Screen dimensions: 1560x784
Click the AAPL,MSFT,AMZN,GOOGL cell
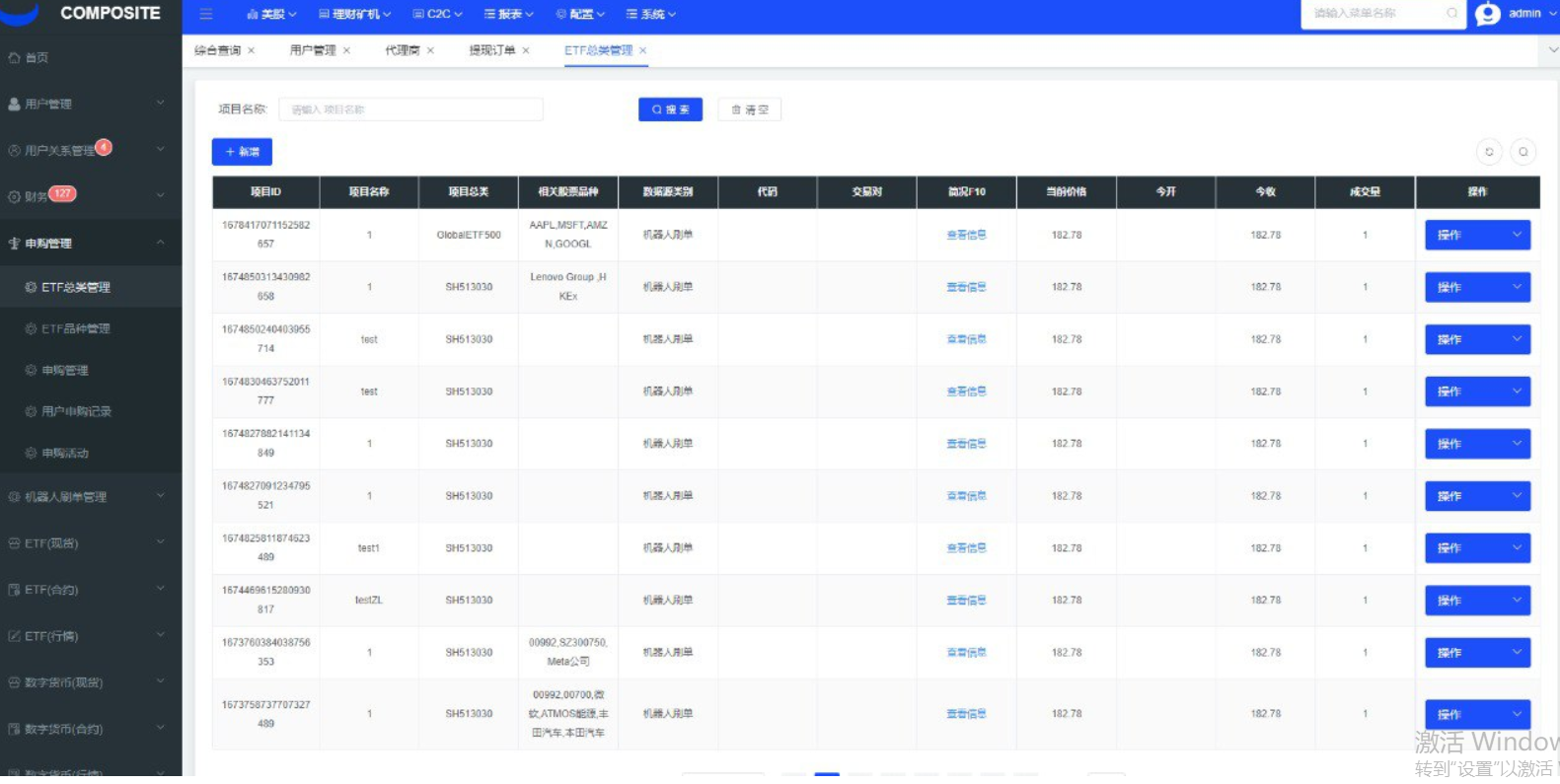[568, 235]
